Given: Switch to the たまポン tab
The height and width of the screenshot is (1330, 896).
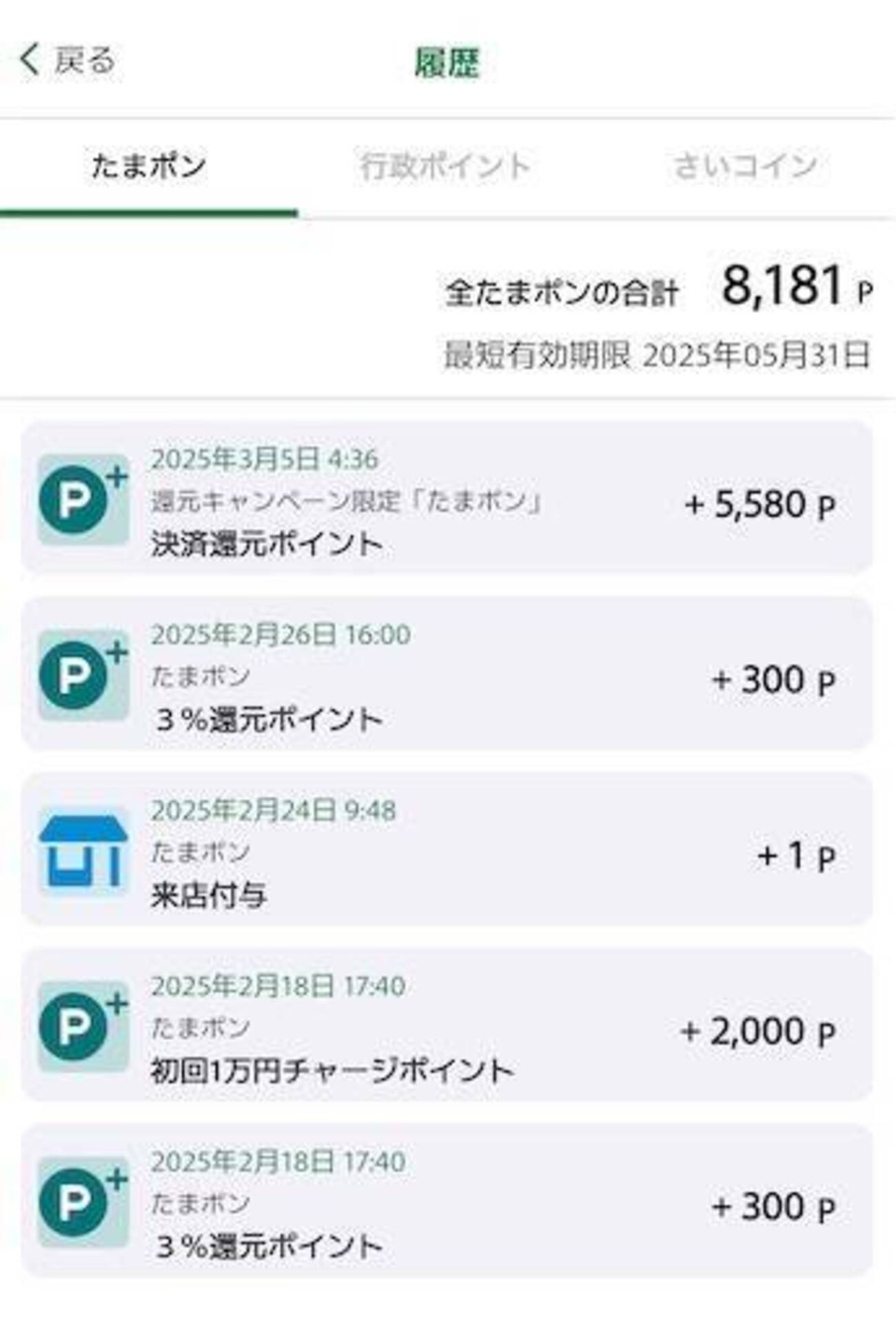Looking at the screenshot, I should tap(148, 167).
